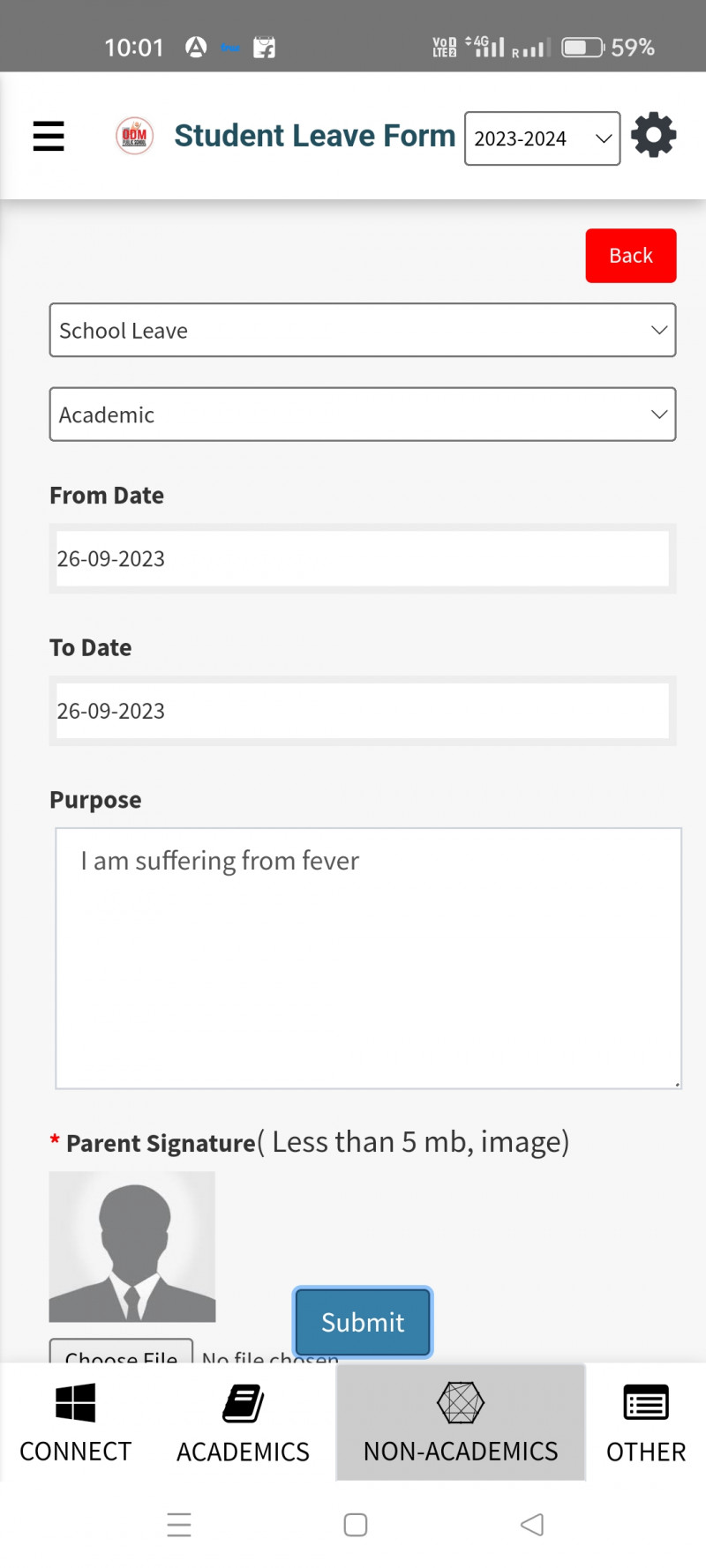
Task: Tap the ODM school logo
Action: click(134, 136)
